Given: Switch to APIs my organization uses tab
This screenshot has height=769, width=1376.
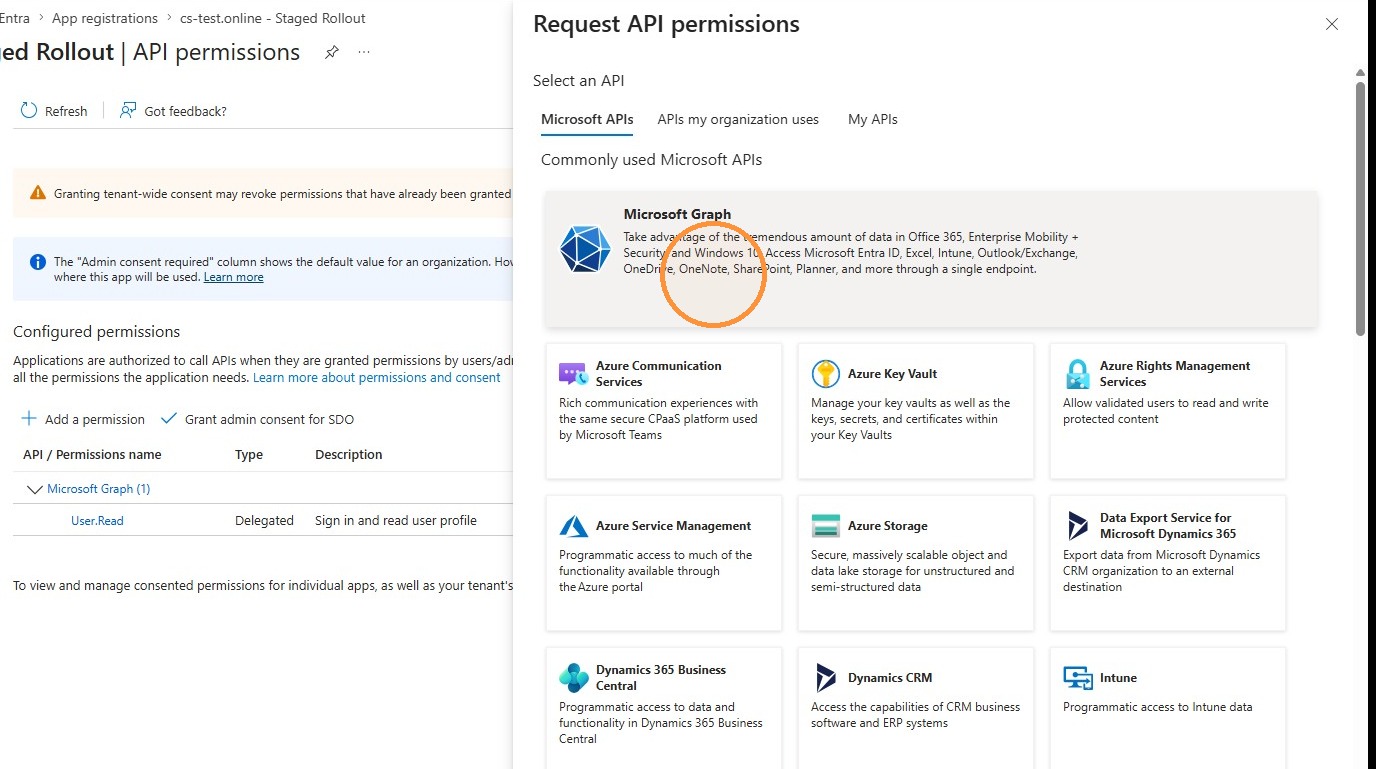Looking at the screenshot, I should tap(738, 119).
